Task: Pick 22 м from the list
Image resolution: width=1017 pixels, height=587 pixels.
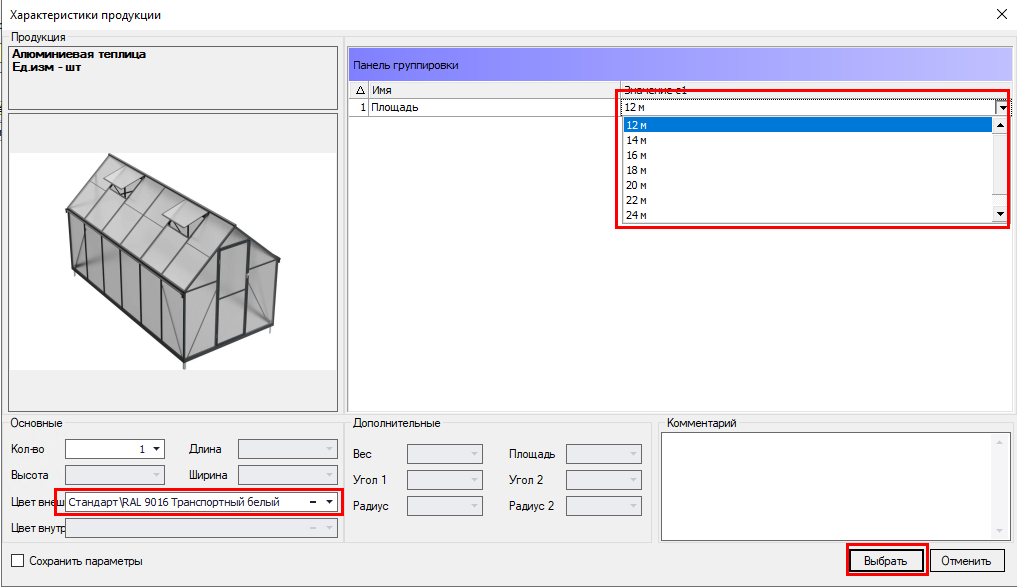Action: tap(808, 200)
